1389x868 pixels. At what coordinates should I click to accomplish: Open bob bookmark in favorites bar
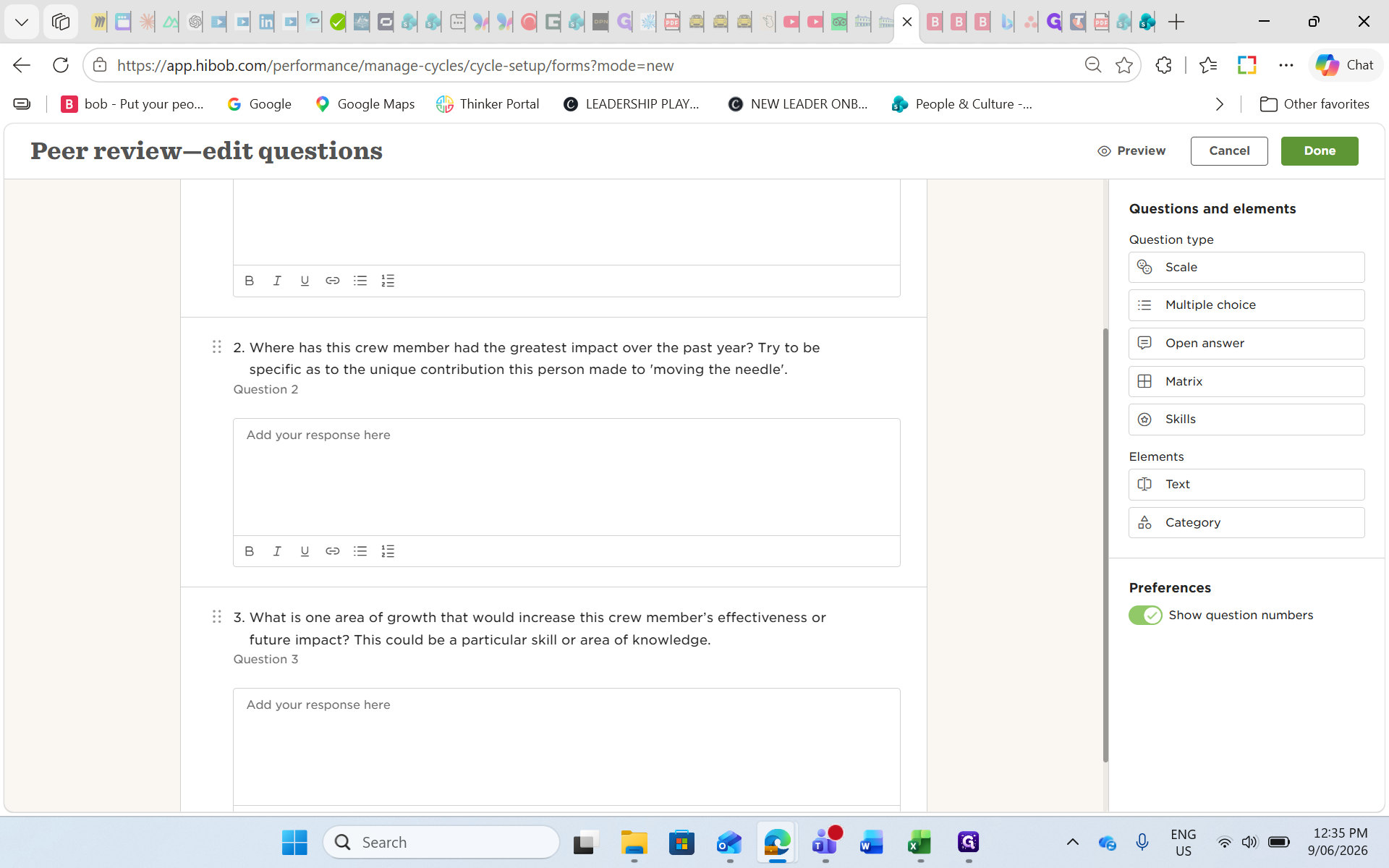click(132, 104)
